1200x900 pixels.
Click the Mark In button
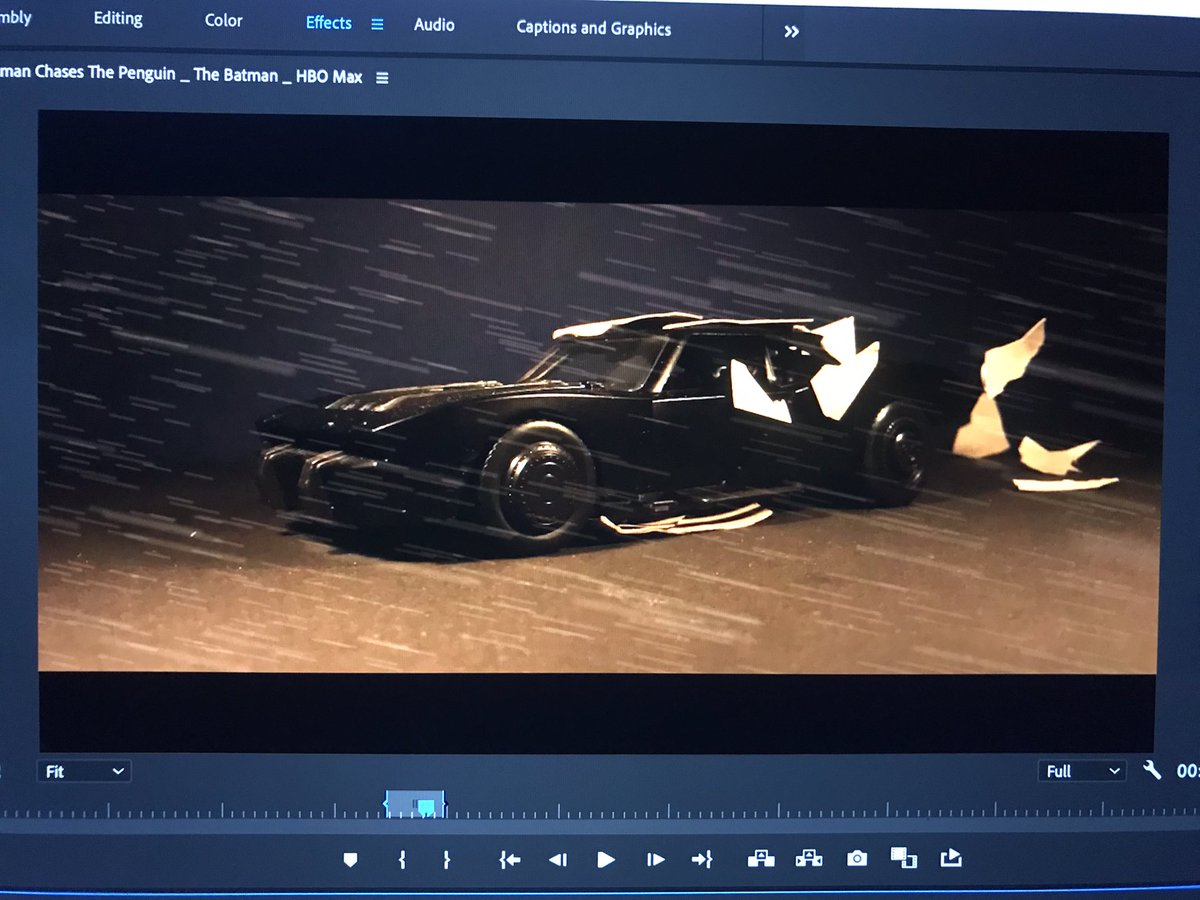click(x=402, y=859)
